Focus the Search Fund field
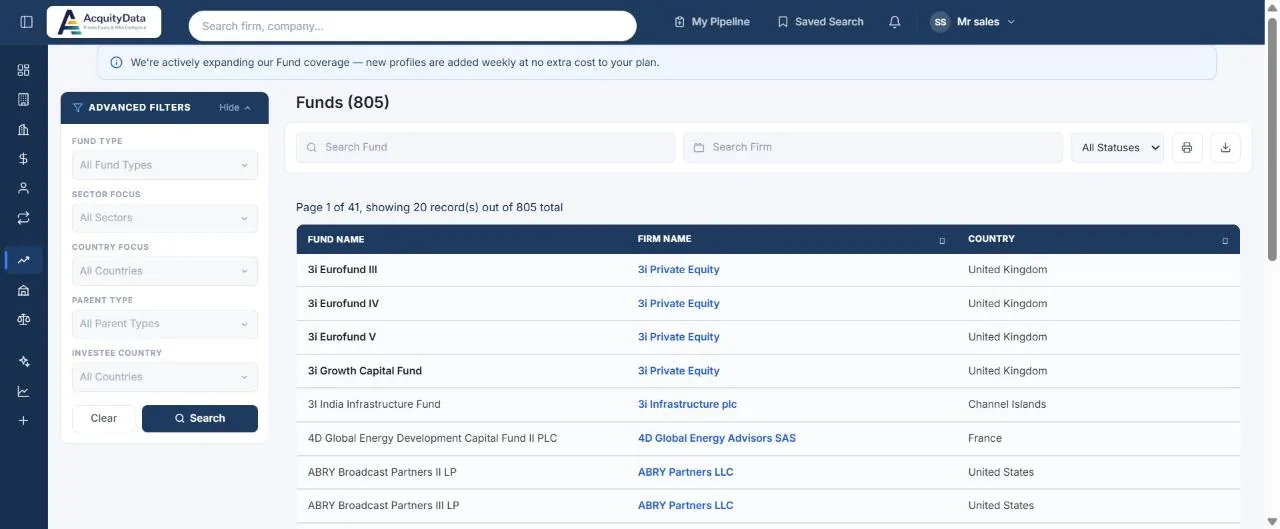Viewport: 1280px width, 529px height. point(486,147)
